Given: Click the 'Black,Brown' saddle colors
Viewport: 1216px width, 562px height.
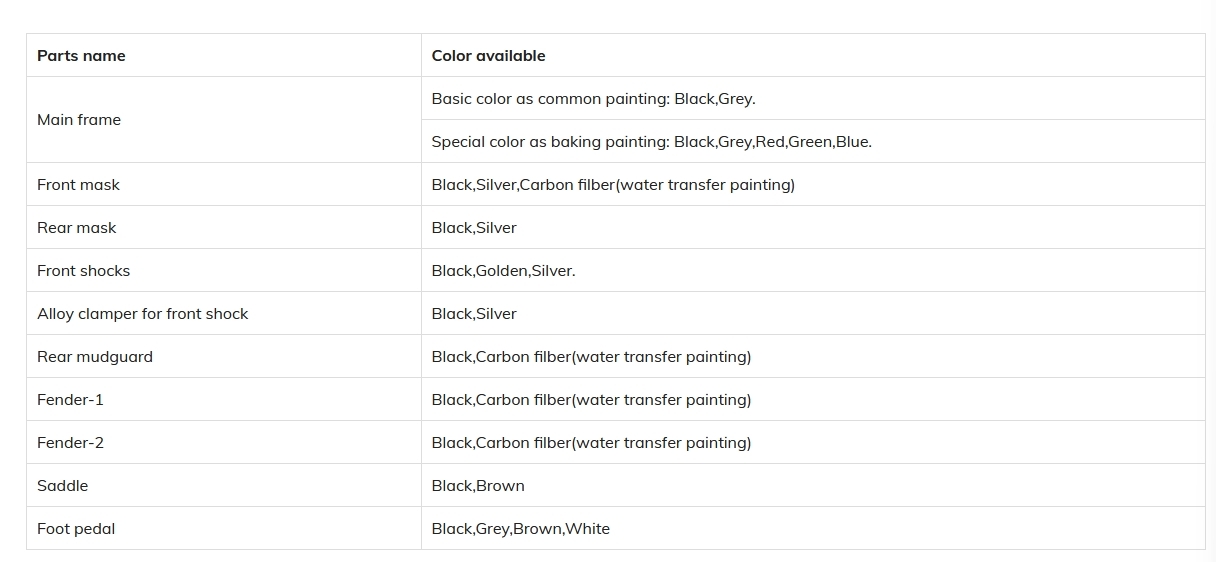Looking at the screenshot, I should pyautogui.click(x=478, y=486).
